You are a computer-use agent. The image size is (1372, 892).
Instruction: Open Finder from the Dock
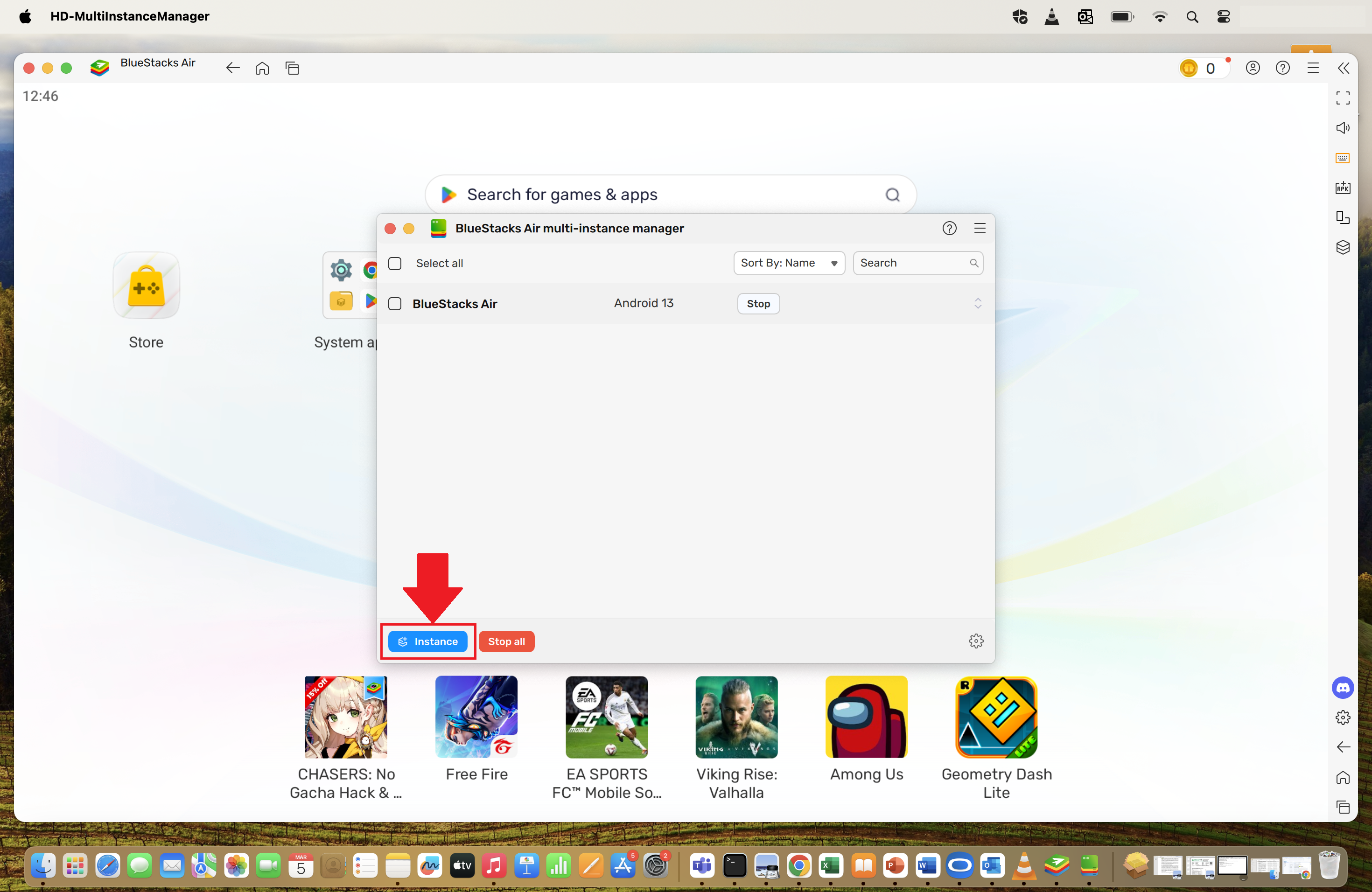[x=43, y=865]
